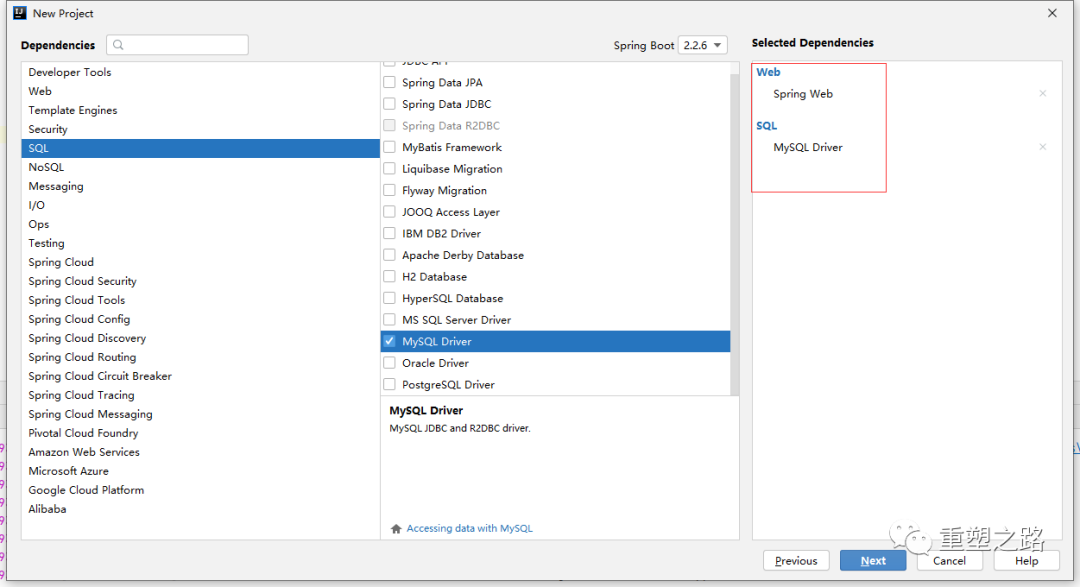The image size is (1080, 587).
Task: Remove Spring Web from selected dependencies
Action: 1042,94
